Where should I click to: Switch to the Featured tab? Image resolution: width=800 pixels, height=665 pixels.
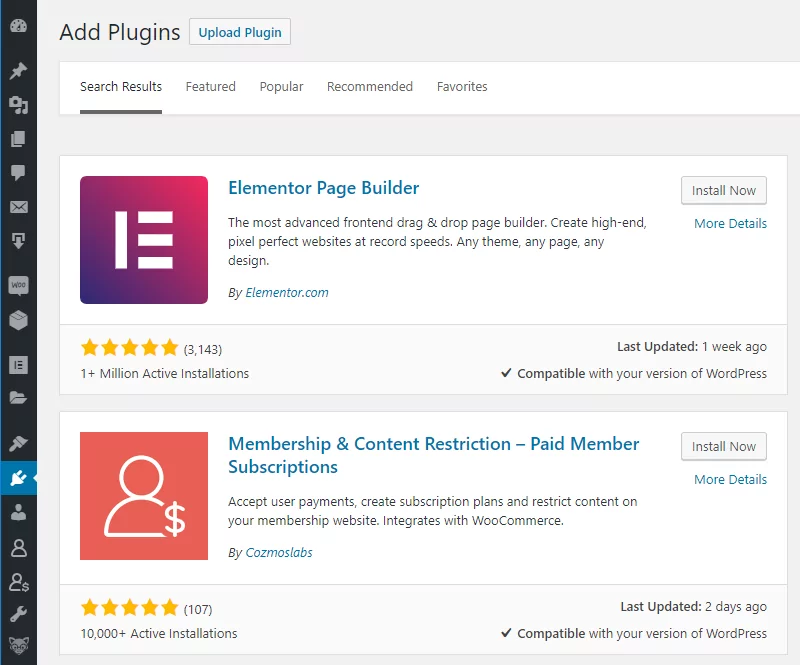point(210,87)
